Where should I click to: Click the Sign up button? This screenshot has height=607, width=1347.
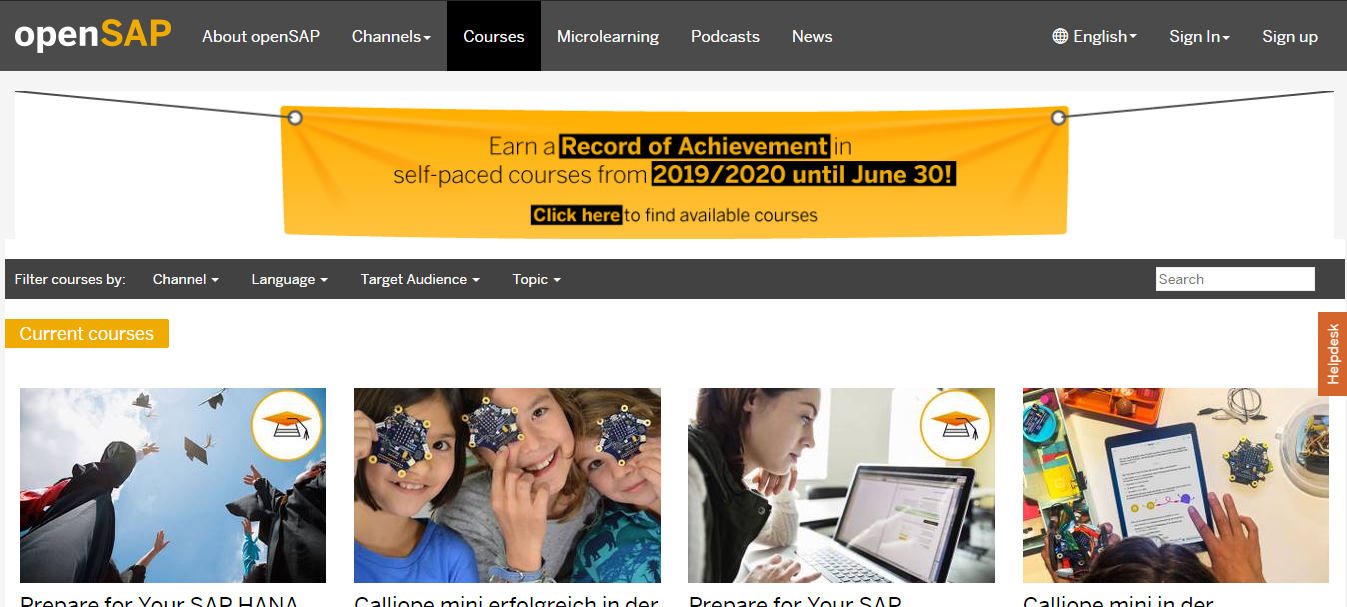1290,36
